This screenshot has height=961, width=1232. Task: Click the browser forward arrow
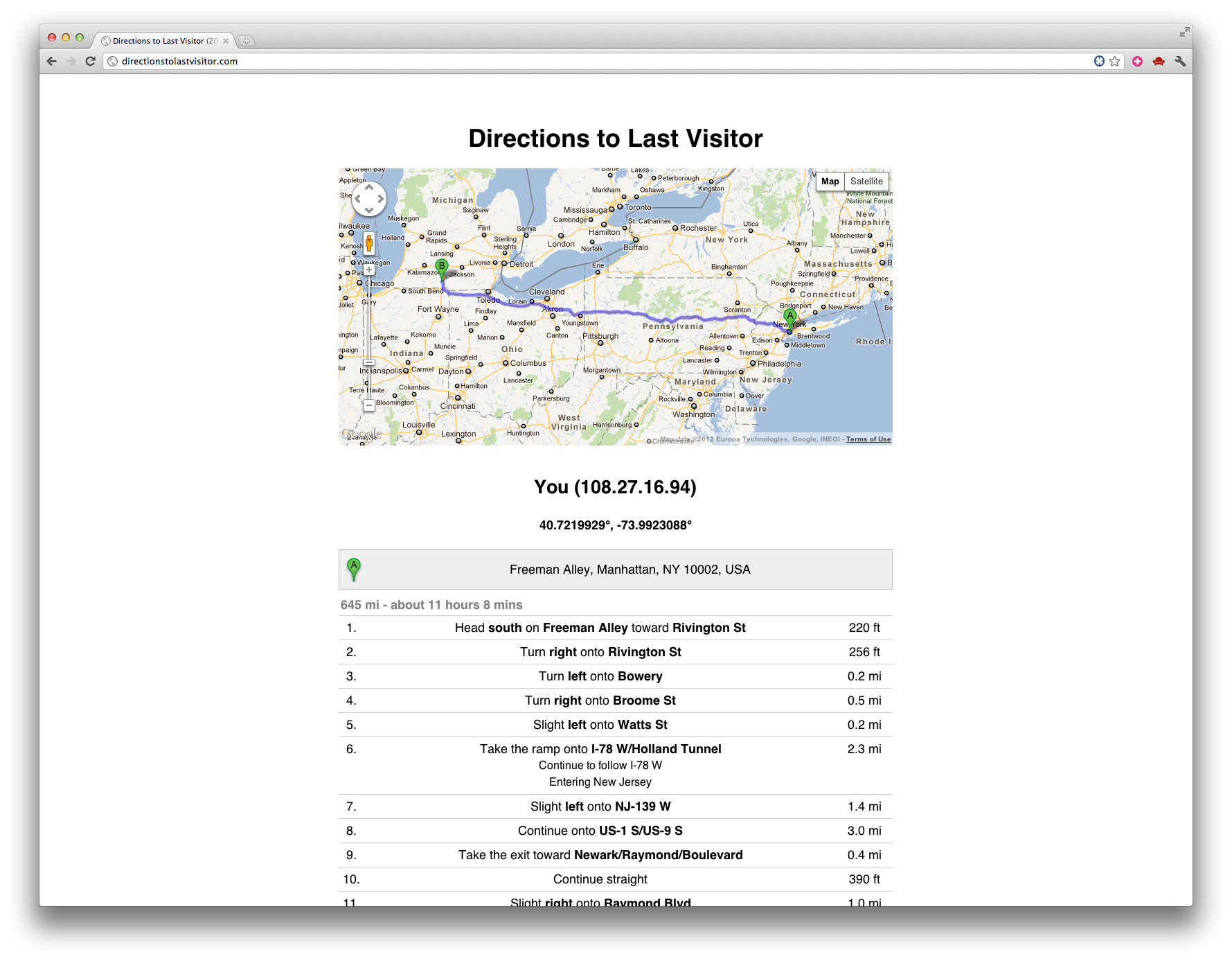click(71, 61)
